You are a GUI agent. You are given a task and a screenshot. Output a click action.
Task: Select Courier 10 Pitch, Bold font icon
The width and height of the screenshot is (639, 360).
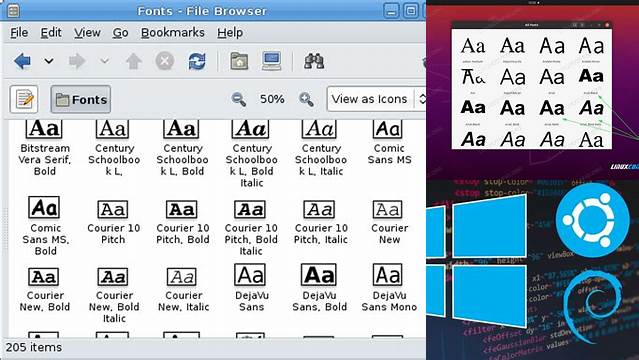click(181, 210)
